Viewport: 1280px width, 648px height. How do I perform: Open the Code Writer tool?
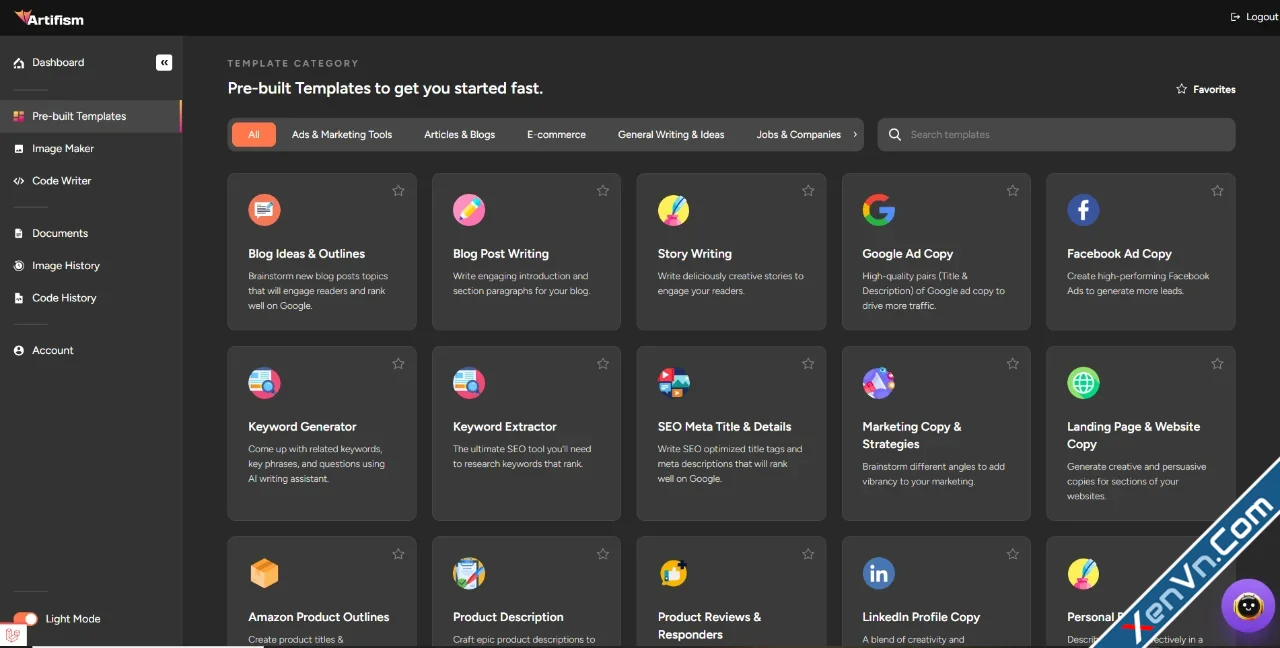61,181
